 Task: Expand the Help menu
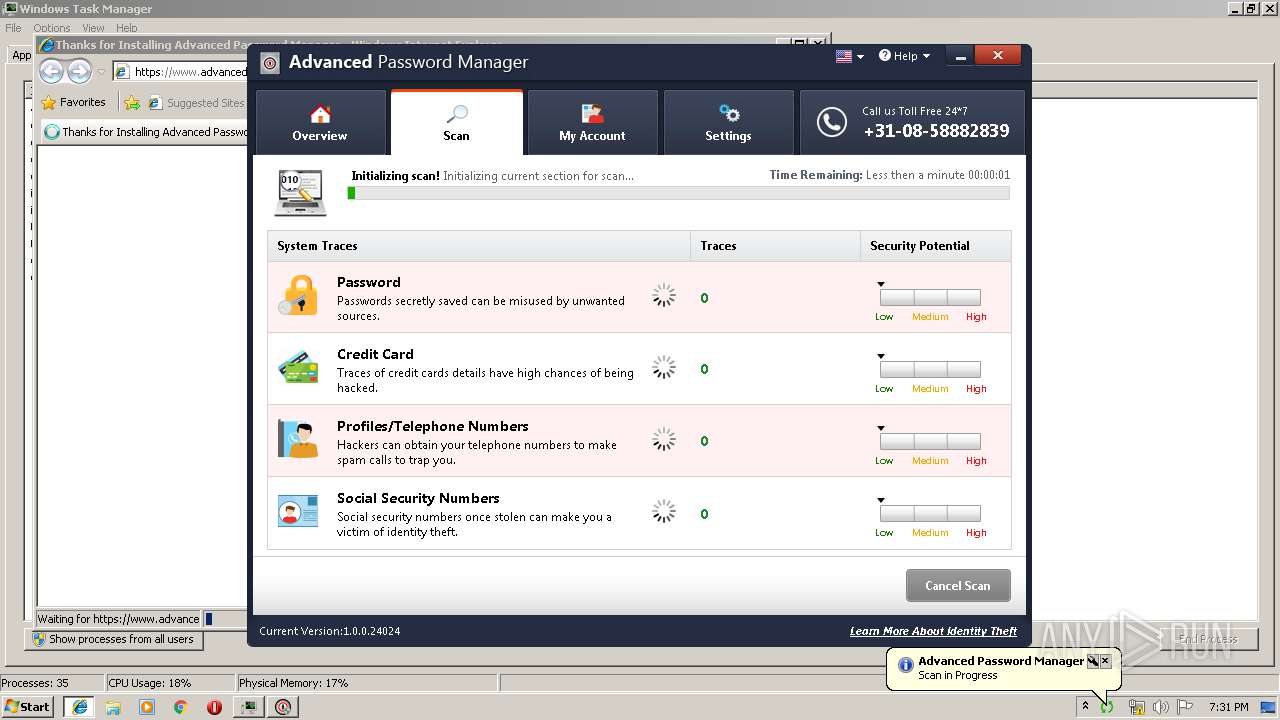[x=904, y=56]
